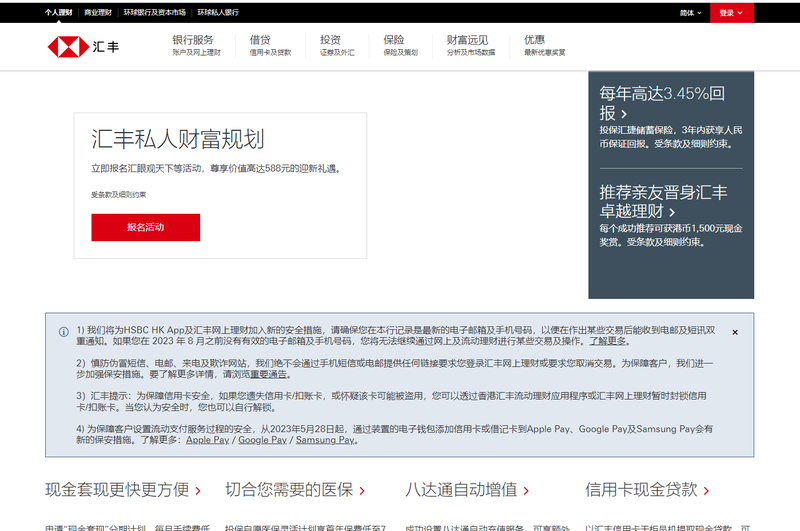Open the 银行服务 menu

tap(196, 45)
